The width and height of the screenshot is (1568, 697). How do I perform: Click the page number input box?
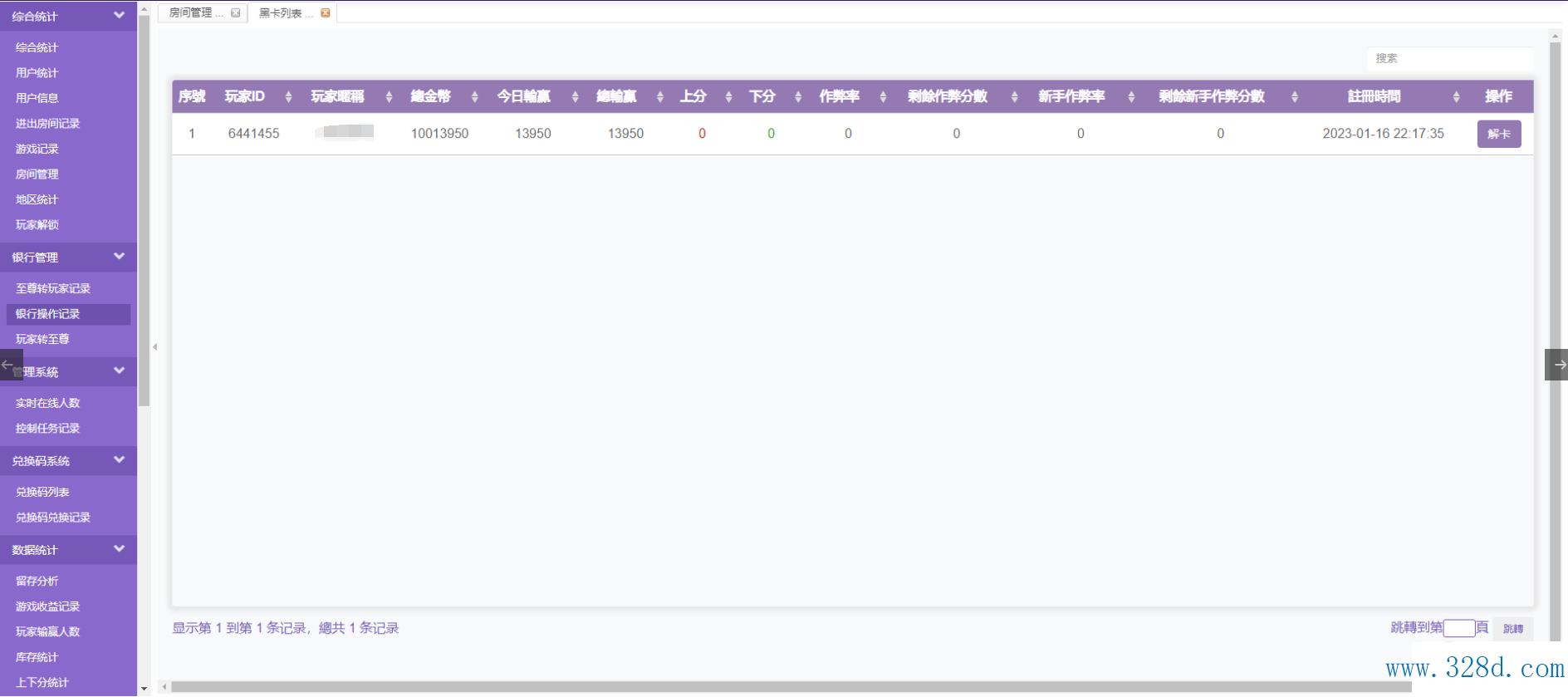[1458, 628]
